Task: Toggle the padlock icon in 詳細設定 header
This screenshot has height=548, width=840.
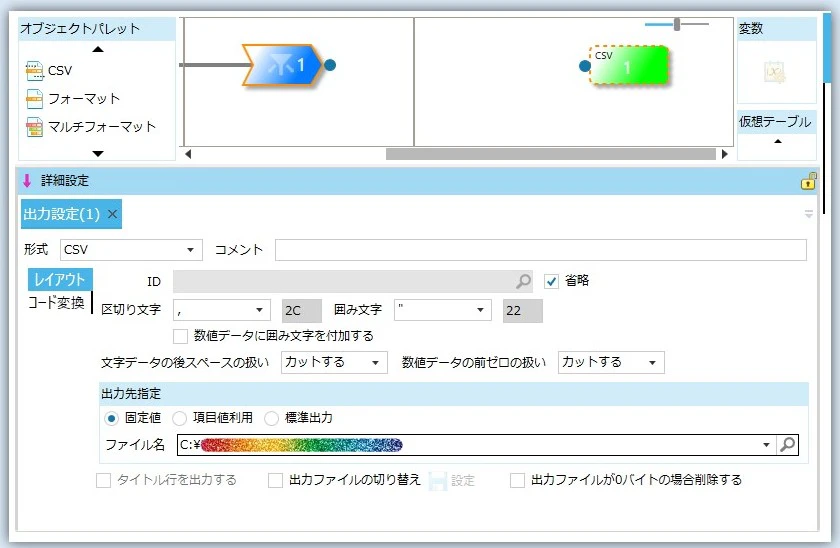Action: tap(808, 181)
